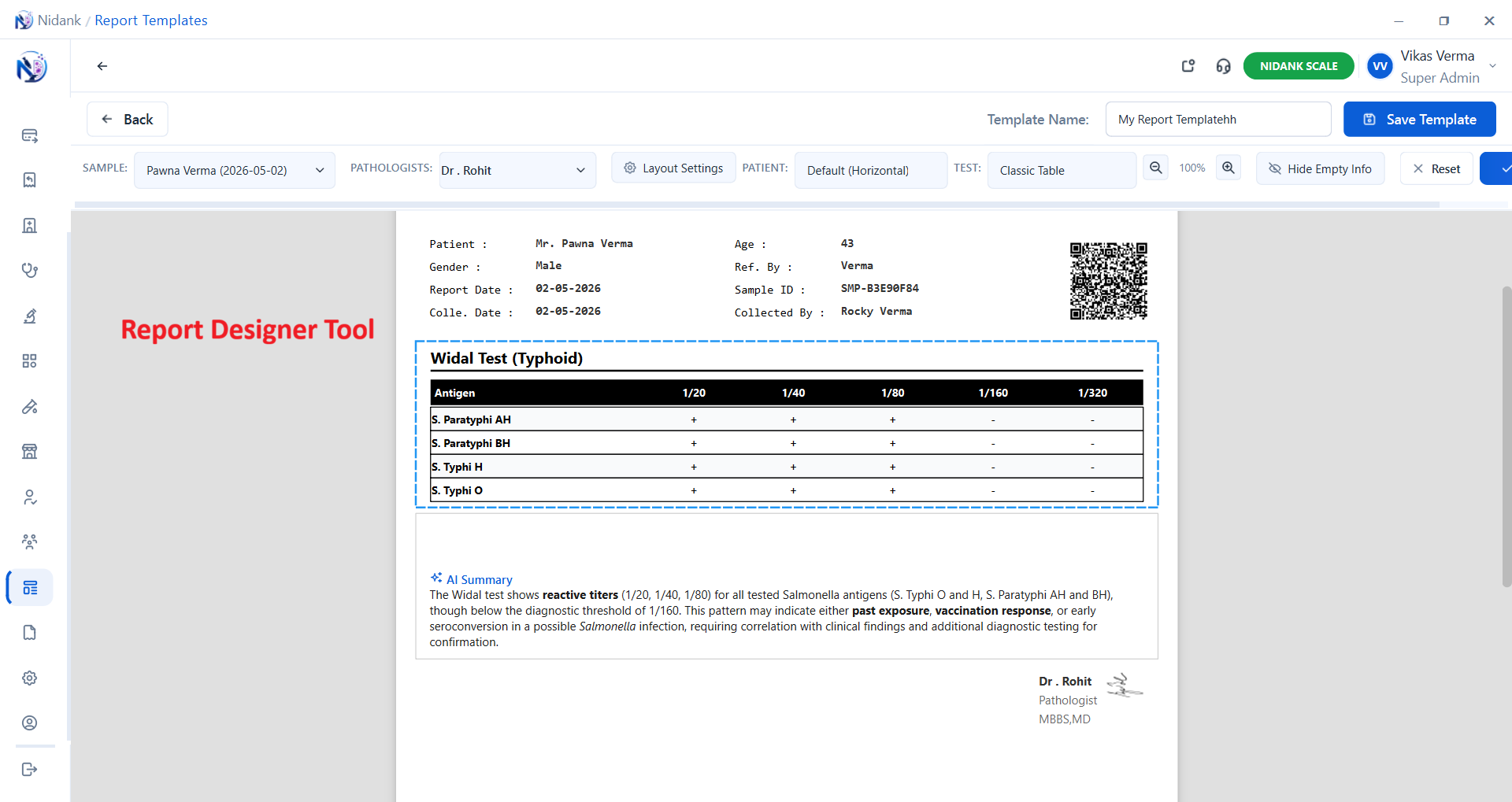Click the Antigen column header

(455, 393)
